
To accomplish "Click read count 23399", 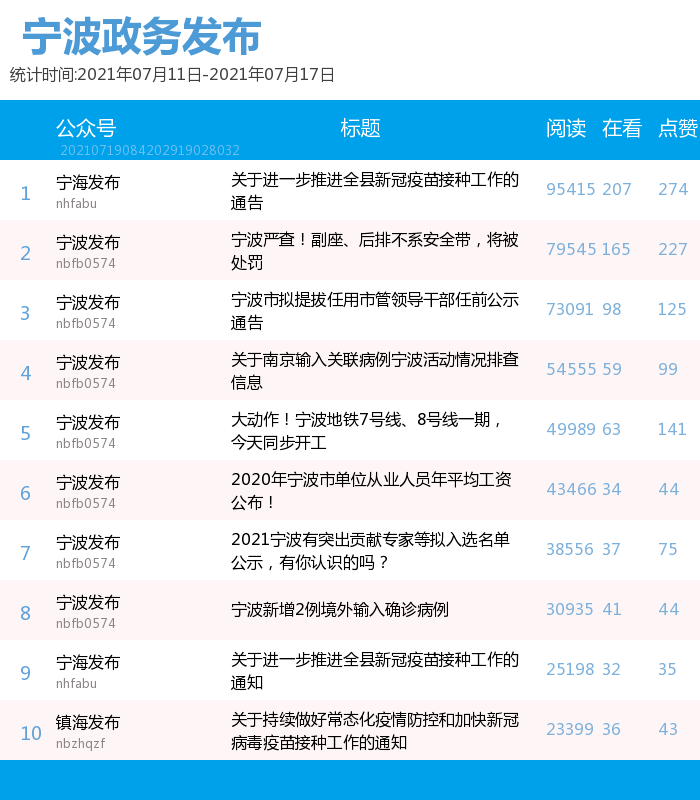I will [x=570, y=730].
